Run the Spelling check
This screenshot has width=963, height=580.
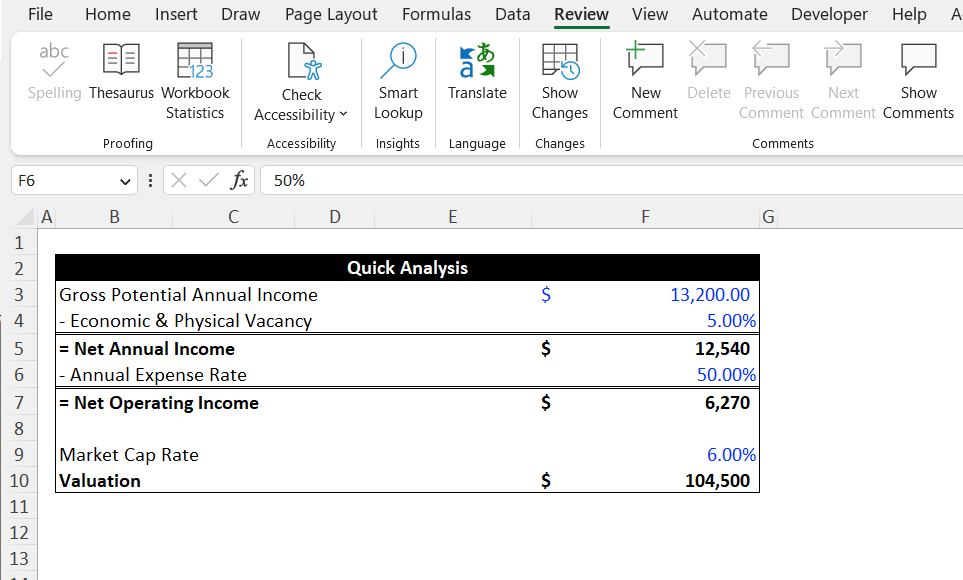tap(54, 71)
